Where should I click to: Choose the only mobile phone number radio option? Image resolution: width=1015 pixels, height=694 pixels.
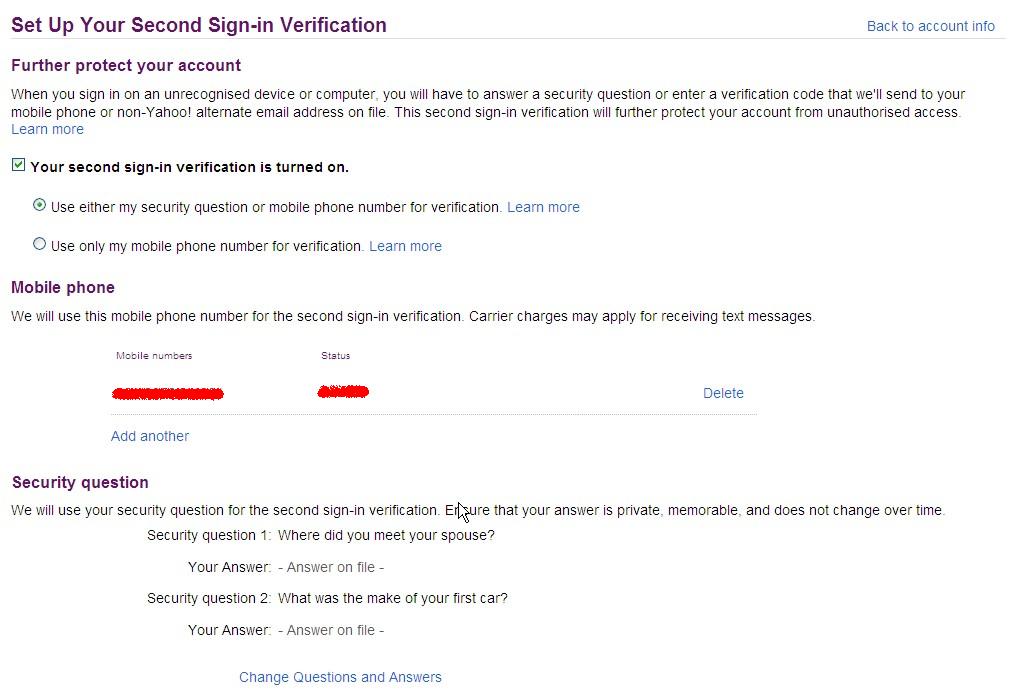point(39,244)
